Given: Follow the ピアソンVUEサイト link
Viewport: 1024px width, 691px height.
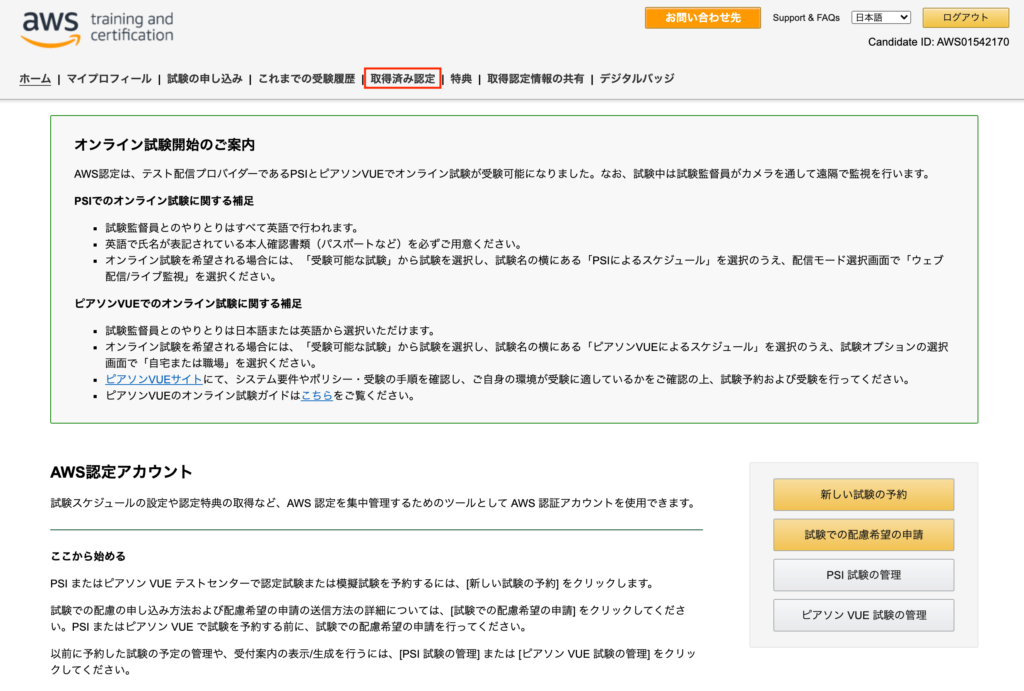Looking at the screenshot, I should click(x=154, y=379).
